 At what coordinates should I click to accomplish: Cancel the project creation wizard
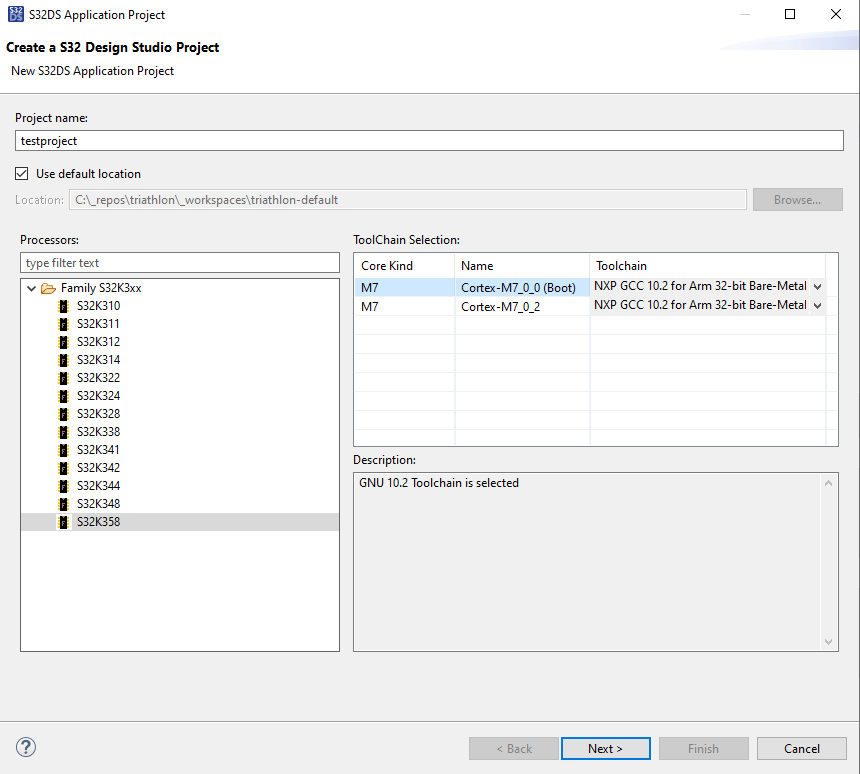click(x=802, y=748)
